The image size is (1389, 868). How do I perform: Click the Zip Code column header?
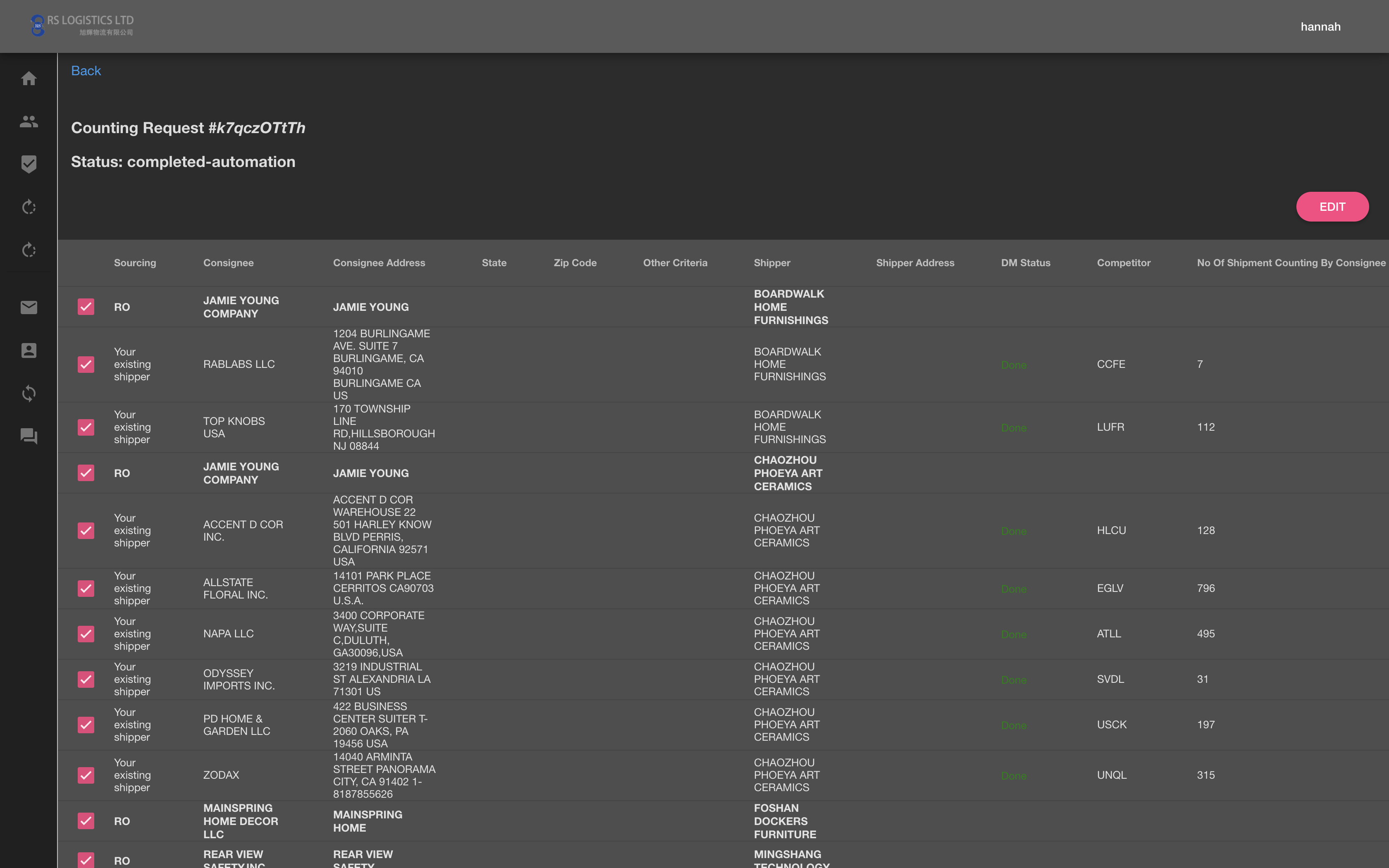(x=575, y=263)
